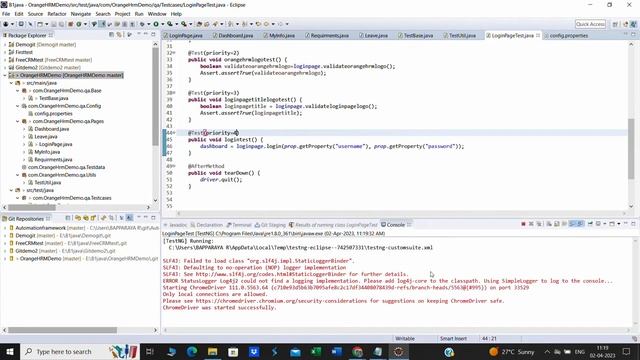Clear the Console output icon
The image size is (640, 360).
pyautogui.click(x=549, y=224)
